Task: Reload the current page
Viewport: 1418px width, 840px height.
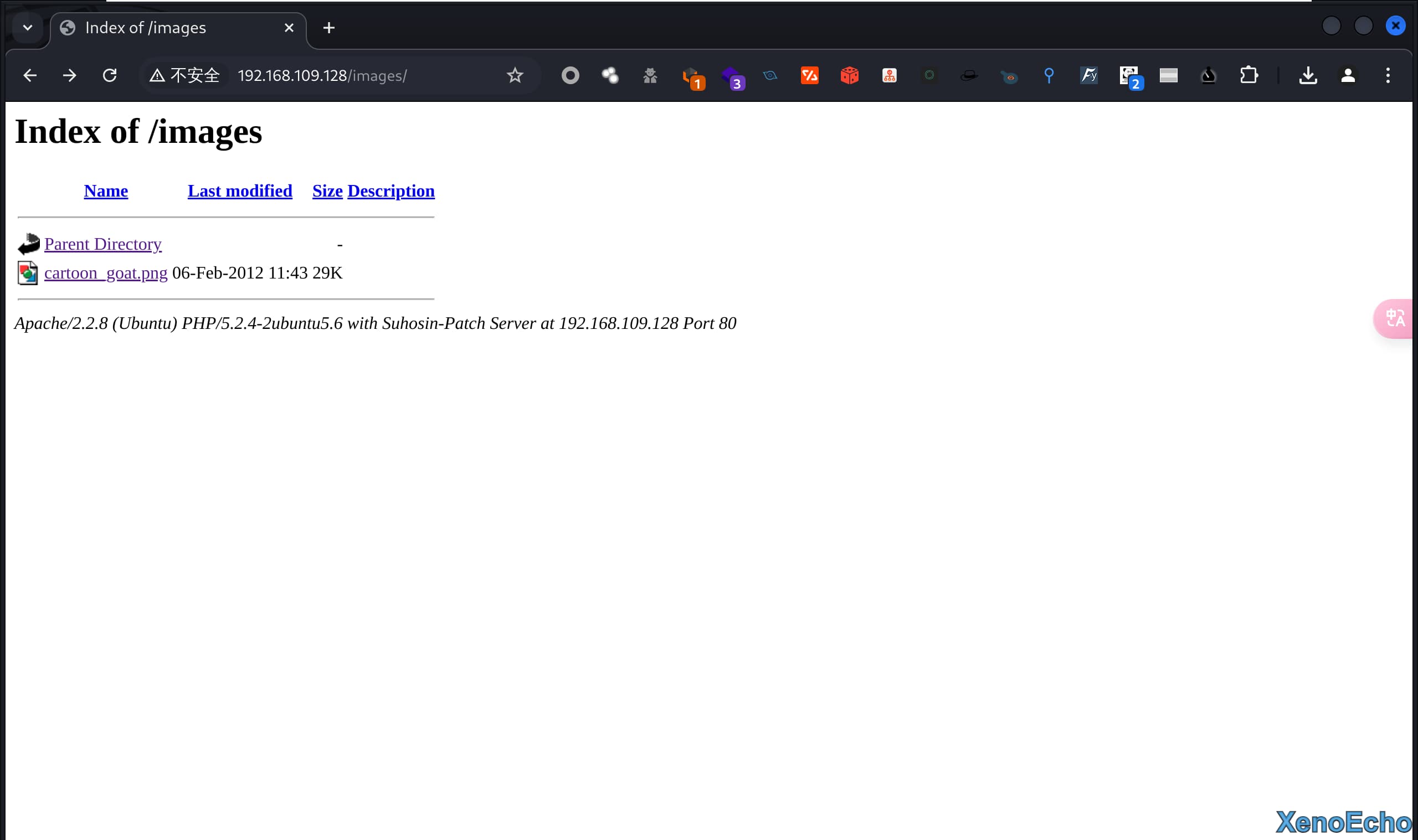Action: pos(109,75)
